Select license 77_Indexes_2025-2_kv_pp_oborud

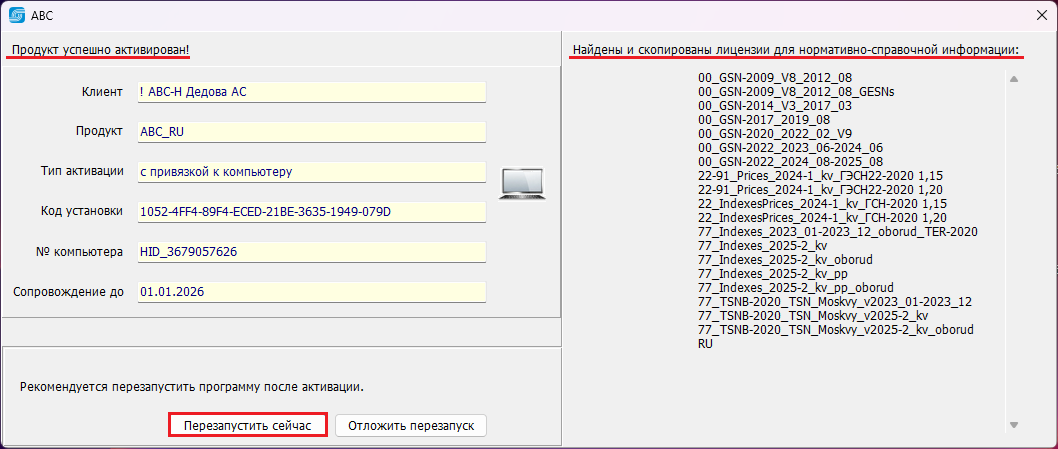tap(796, 288)
